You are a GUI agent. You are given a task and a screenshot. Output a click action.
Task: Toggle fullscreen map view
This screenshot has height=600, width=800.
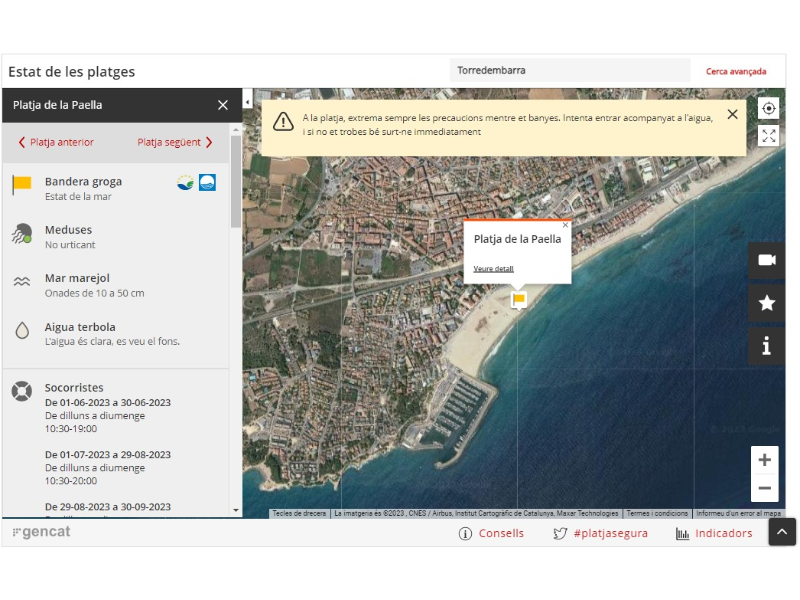[x=768, y=136]
